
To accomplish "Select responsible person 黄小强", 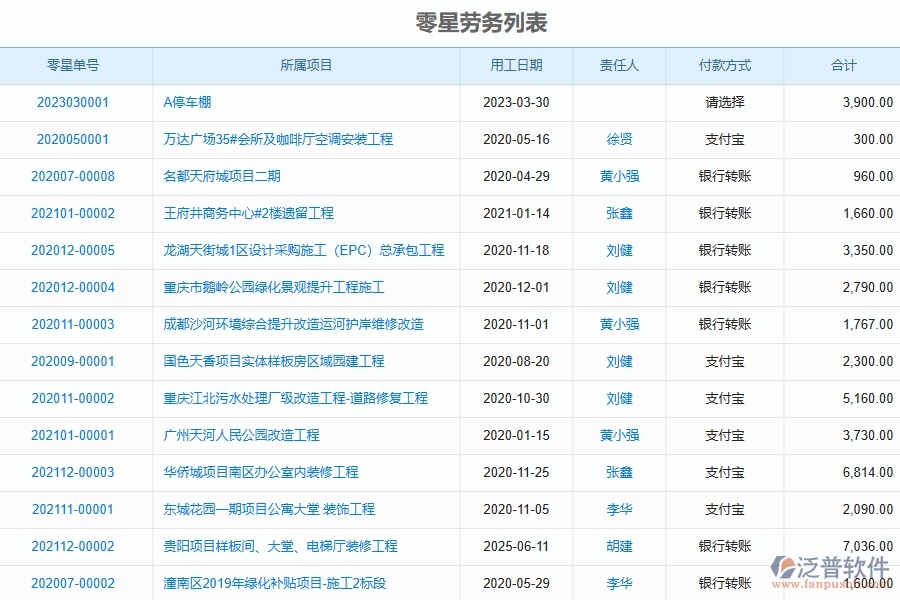I will pos(620,176).
